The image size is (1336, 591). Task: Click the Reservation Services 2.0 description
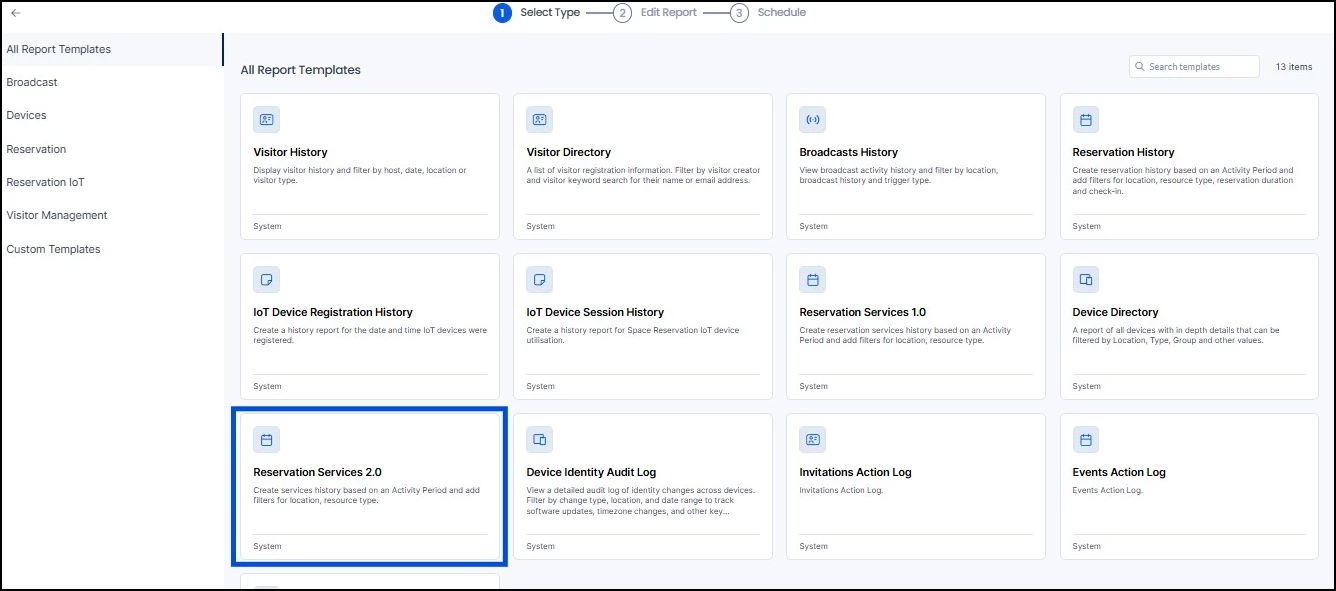[367, 495]
